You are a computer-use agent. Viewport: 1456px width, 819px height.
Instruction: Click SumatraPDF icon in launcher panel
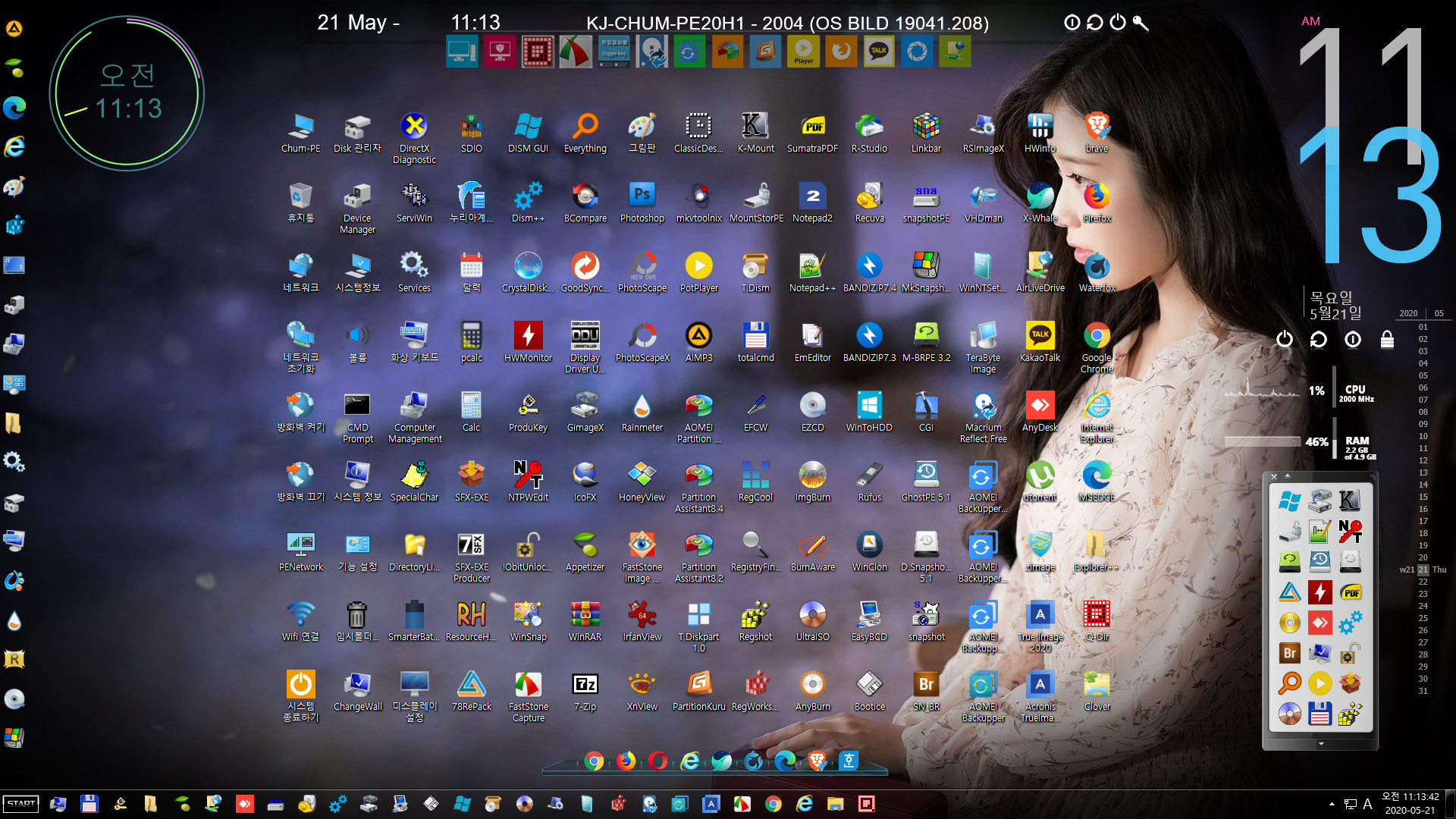coord(1351,592)
